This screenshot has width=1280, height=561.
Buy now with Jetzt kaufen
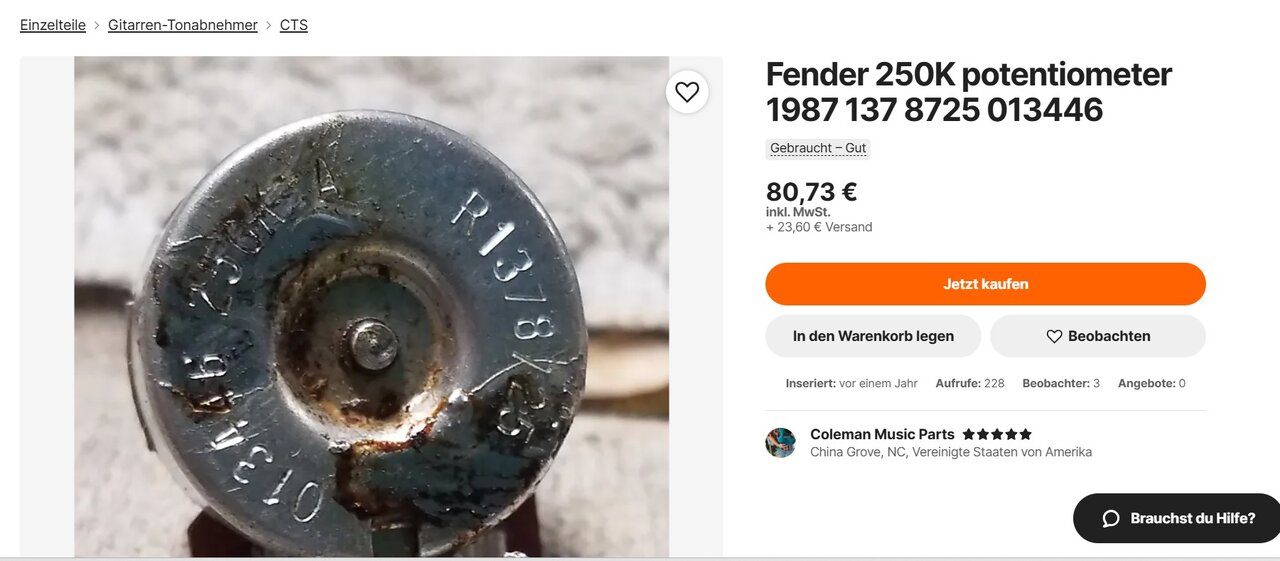click(x=985, y=284)
